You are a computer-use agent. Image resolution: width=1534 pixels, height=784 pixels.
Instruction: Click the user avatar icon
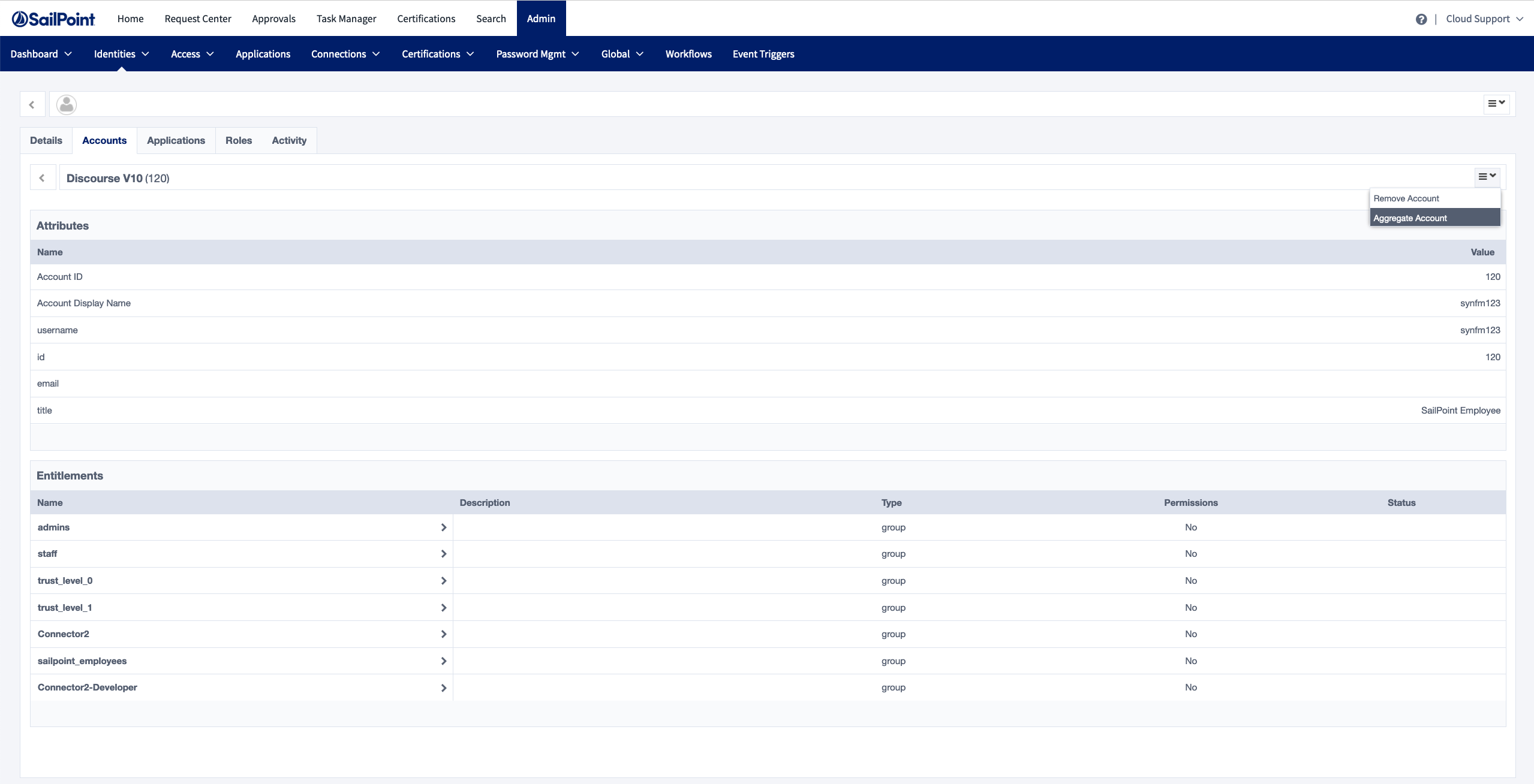click(x=66, y=105)
